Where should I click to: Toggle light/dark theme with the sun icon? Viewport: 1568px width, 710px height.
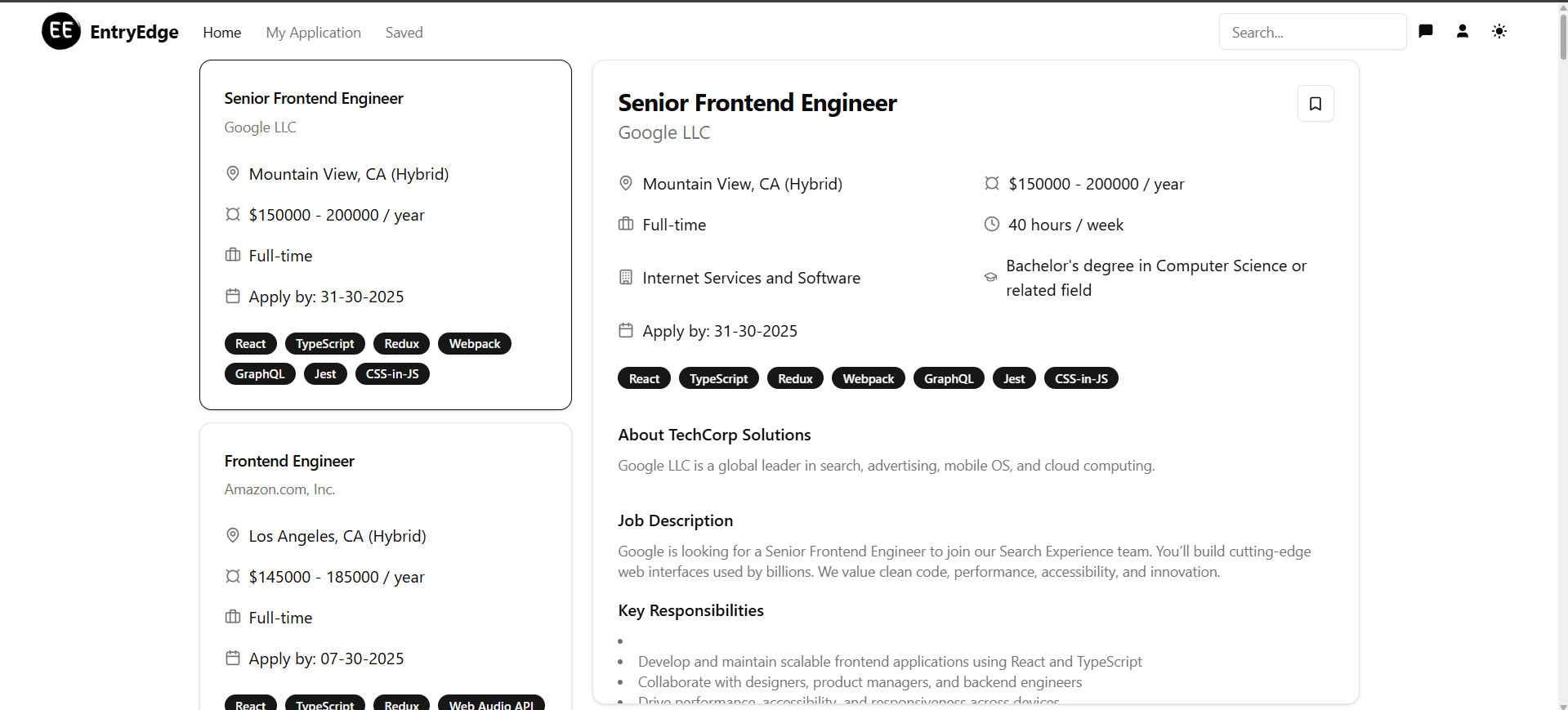(x=1499, y=31)
